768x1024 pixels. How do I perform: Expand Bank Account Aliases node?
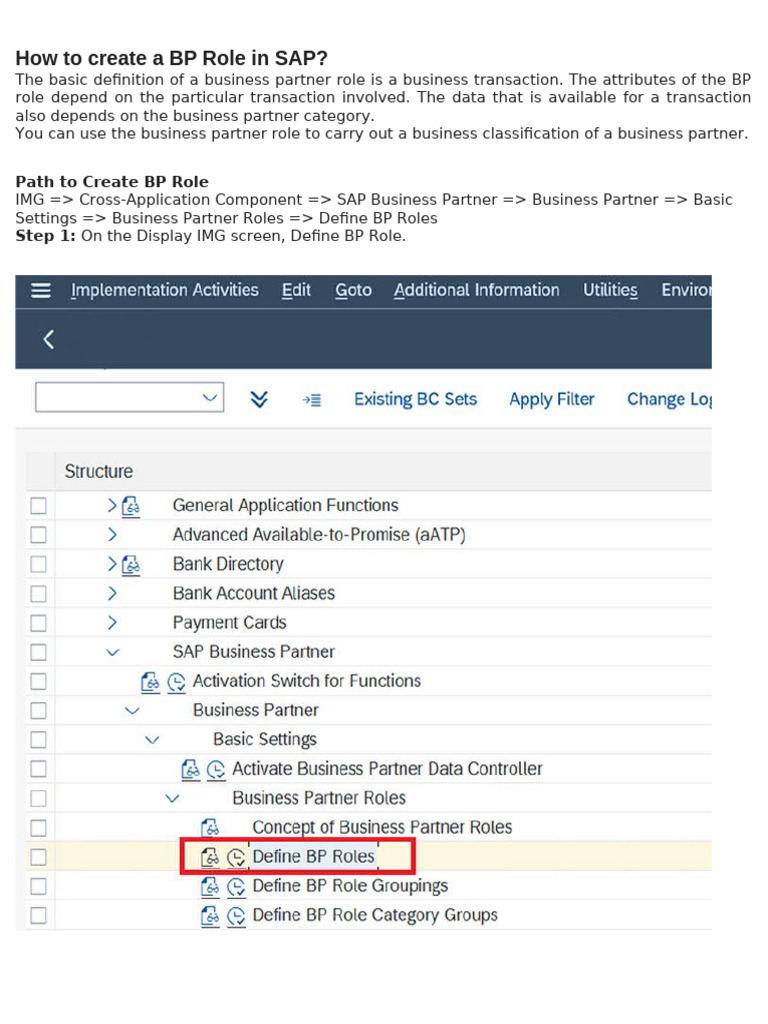tap(112, 594)
